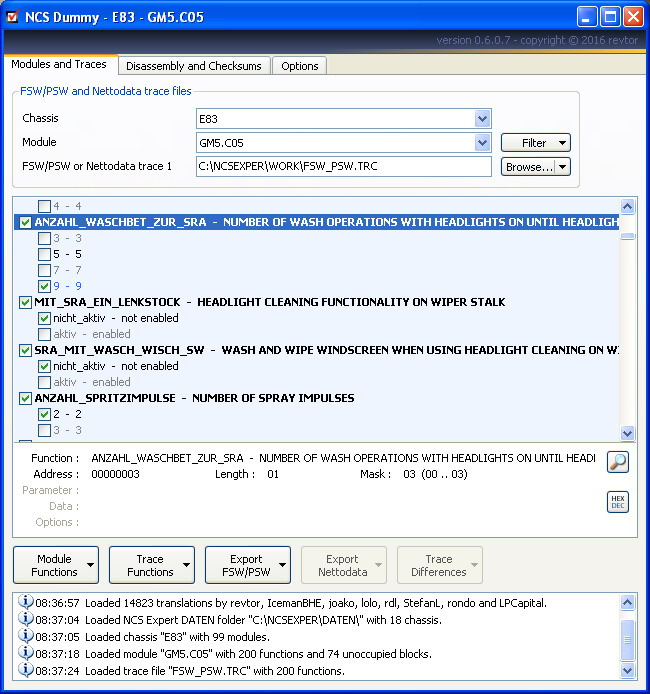Click the function list scrollbar thumb

(627, 236)
